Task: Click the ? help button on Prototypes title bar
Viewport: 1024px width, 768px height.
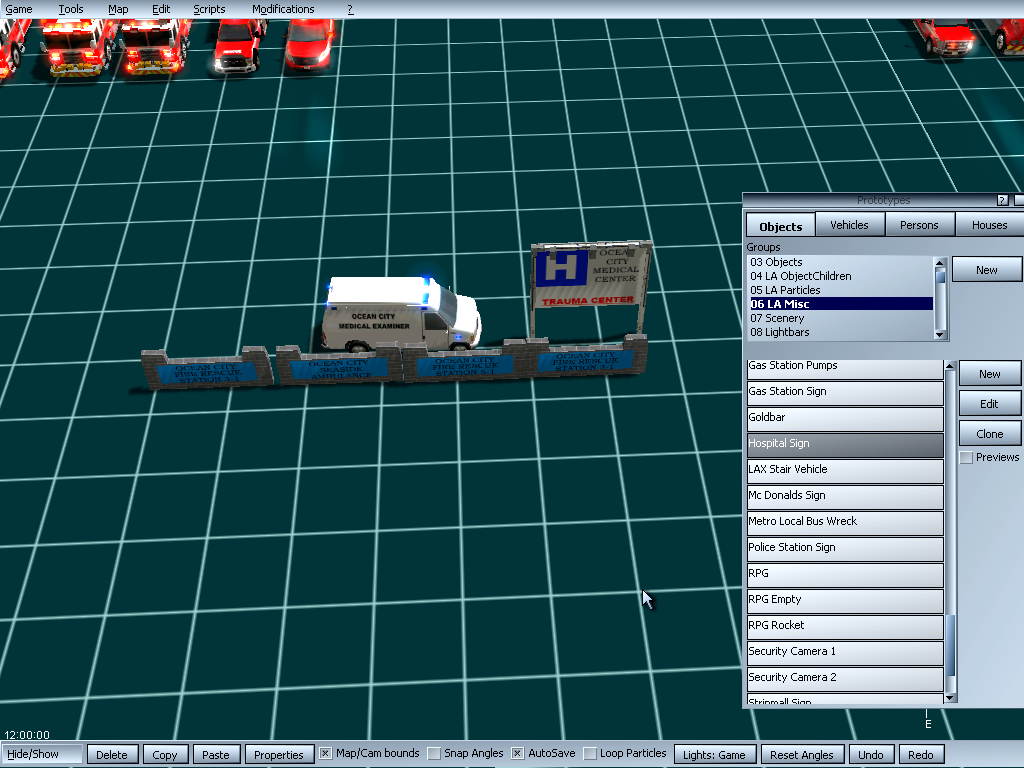Action: coord(1002,200)
